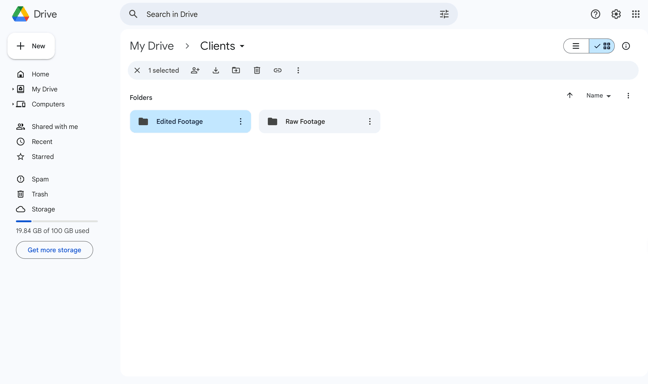Click the Get more storage button
648x384 pixels.
tap(54, 250)
